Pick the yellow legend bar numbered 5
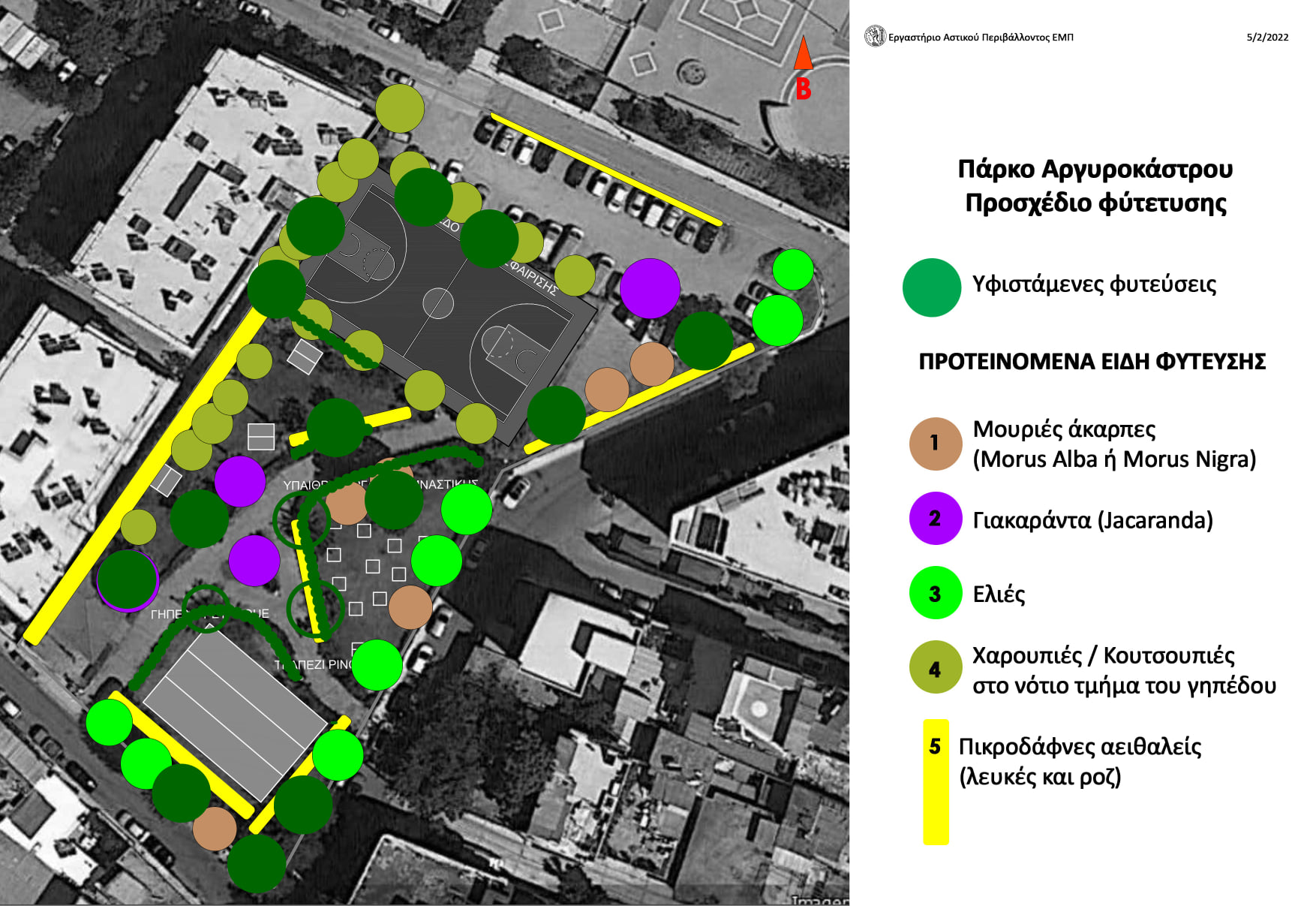Screen dimensions: 1316x906 (x=936, y=782)
